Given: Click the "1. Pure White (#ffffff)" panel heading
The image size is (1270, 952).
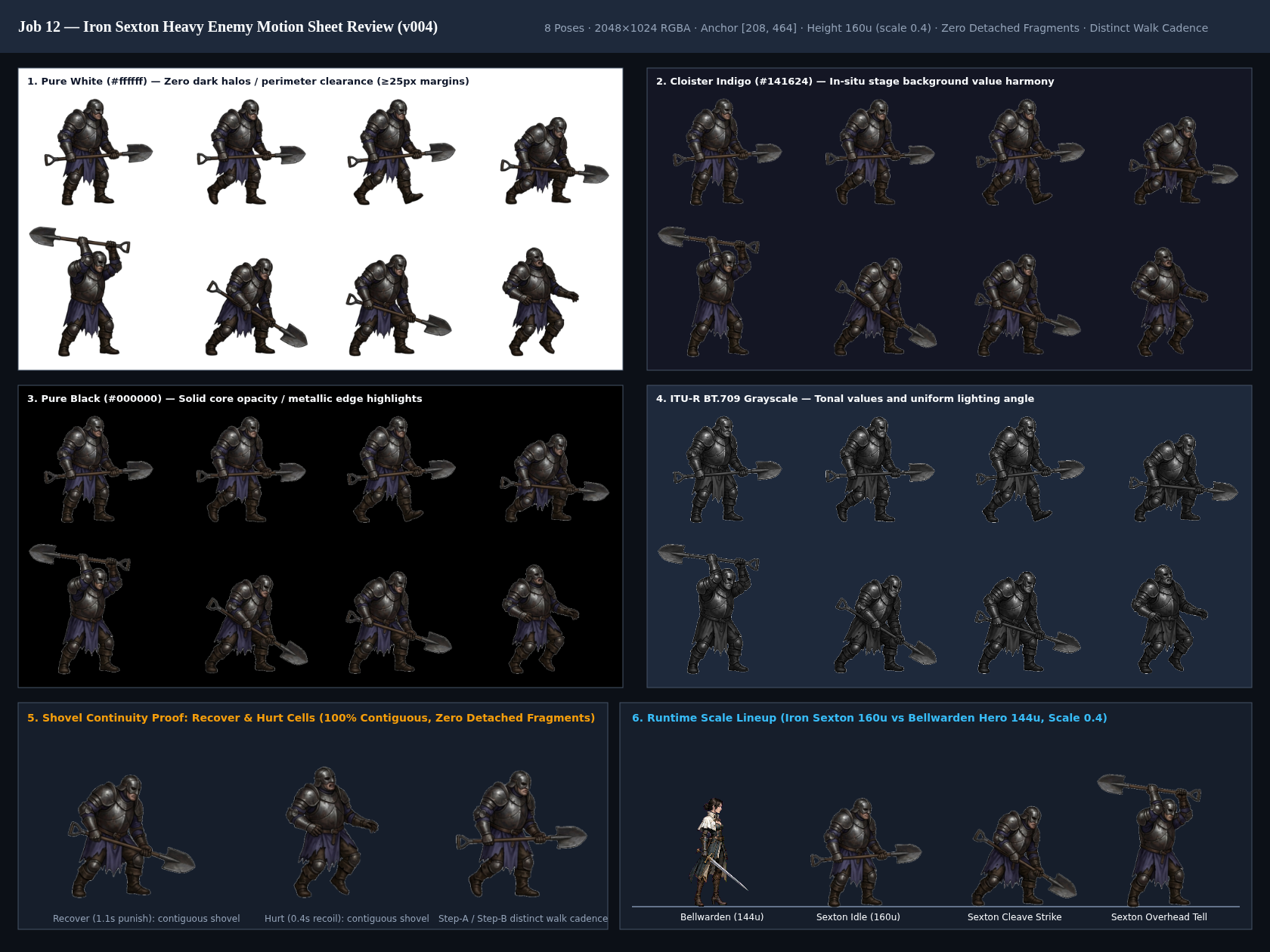Looking at the screenshot, I should [x=248, y=81].
